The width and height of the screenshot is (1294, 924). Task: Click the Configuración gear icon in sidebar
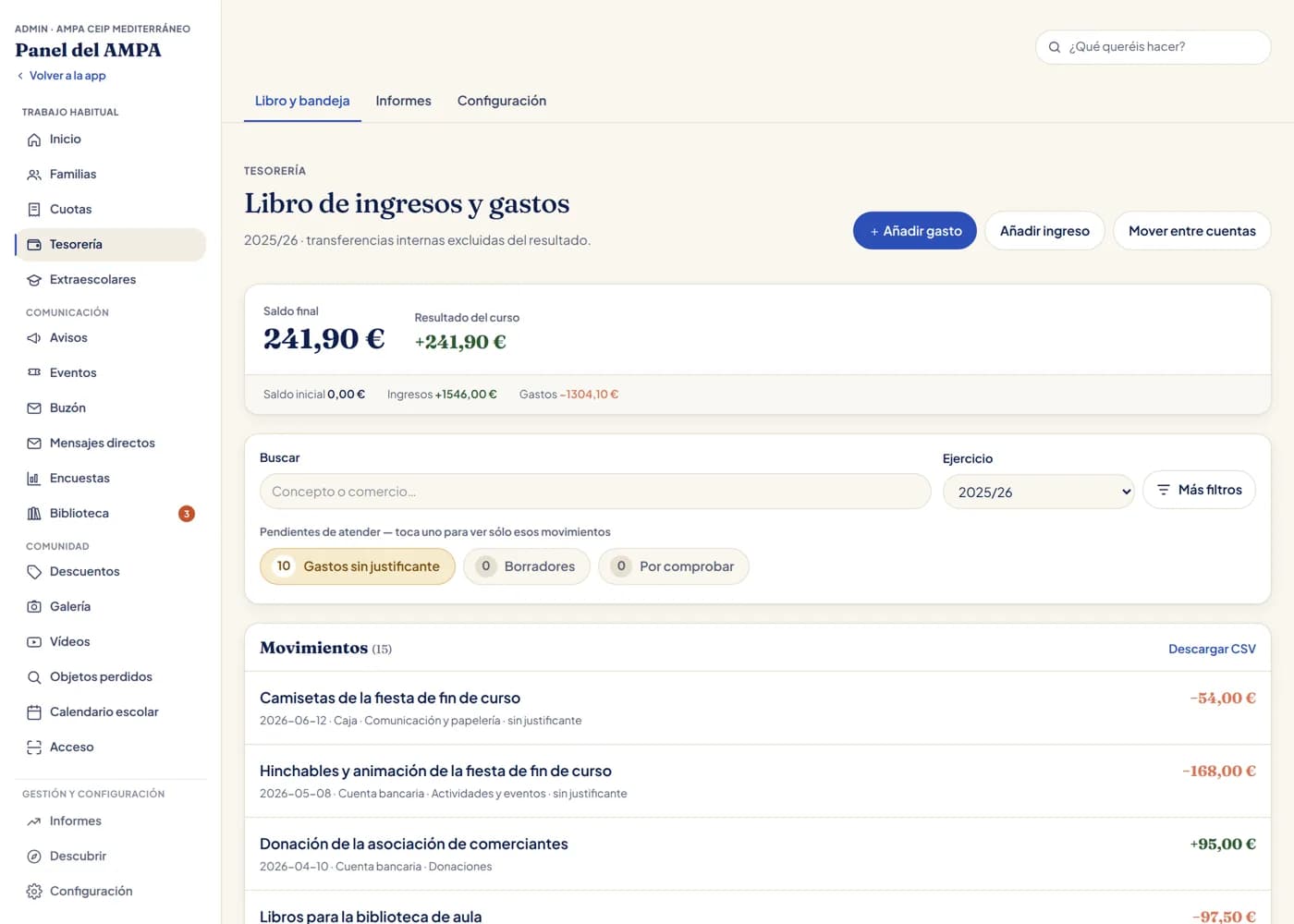point(34,892)
